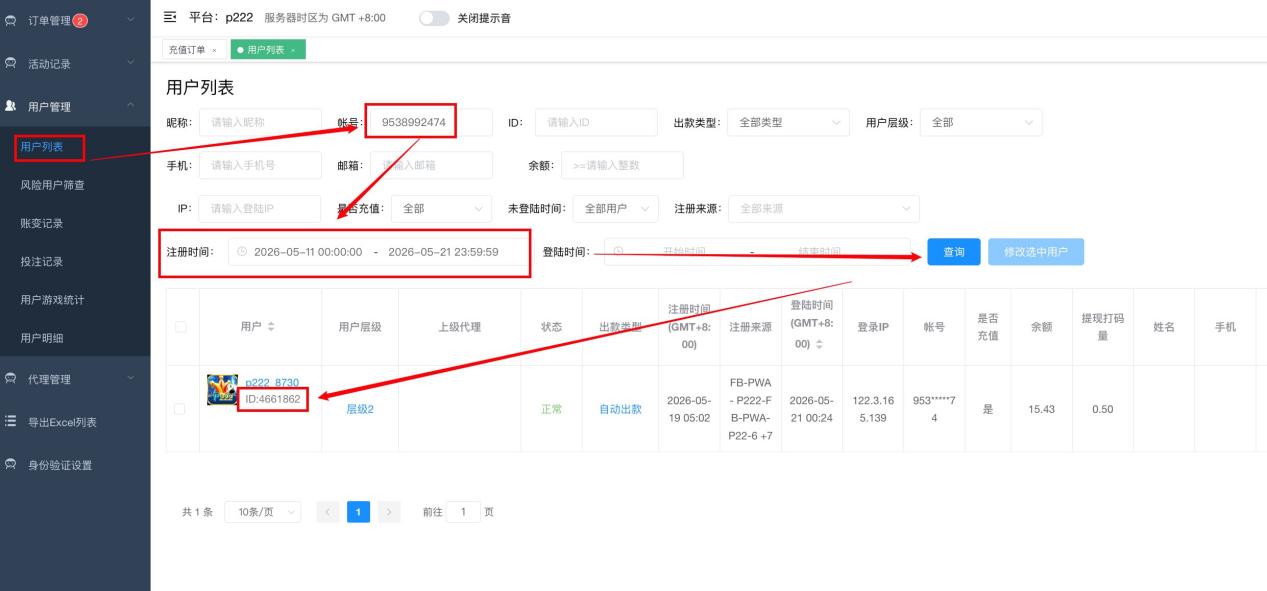Click the 查询 button
The width and height of the screenshot is (1267, 591).
[954, 252]
